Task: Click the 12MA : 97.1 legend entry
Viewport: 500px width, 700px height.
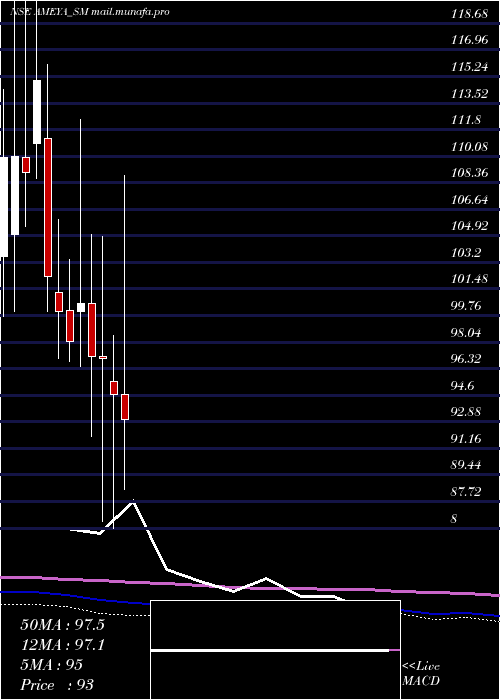Action: [x=62, y=645]
